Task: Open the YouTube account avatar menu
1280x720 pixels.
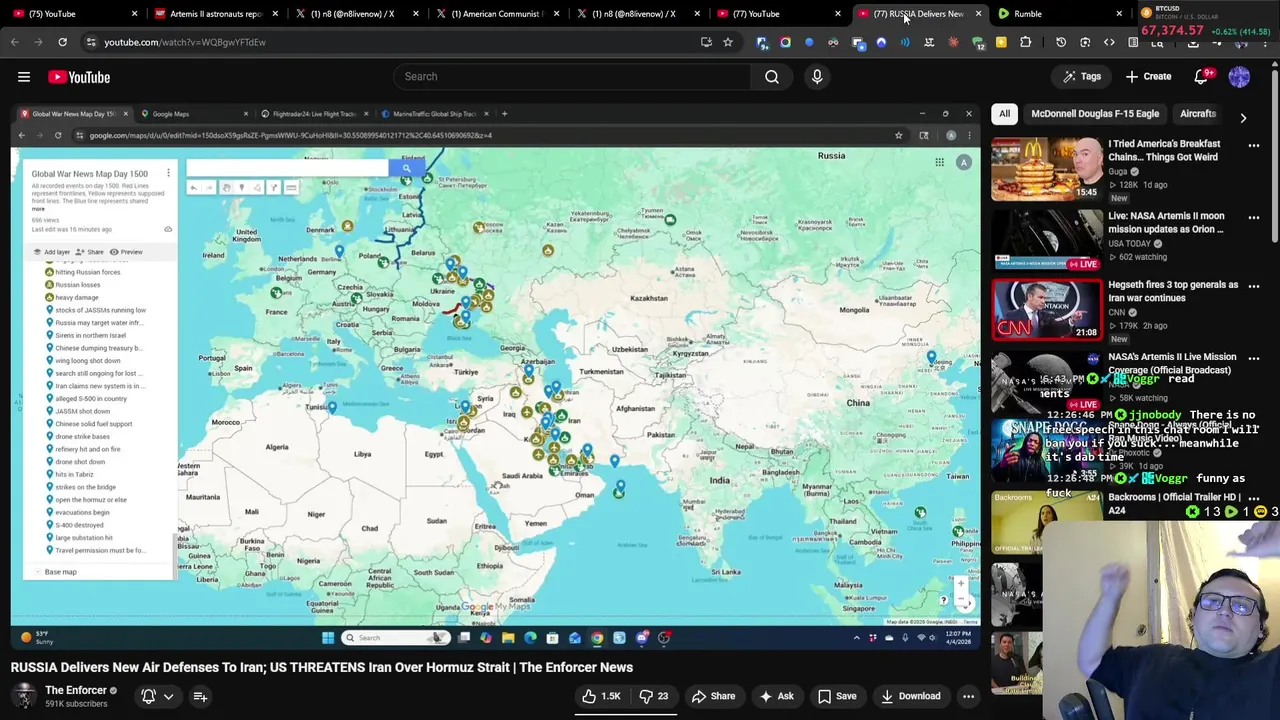Action: [x=1239, y=77]
